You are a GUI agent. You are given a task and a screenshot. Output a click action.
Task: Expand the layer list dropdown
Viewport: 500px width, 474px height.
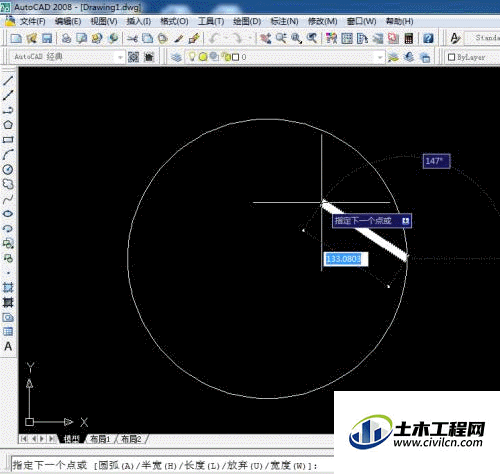point(379,57)
